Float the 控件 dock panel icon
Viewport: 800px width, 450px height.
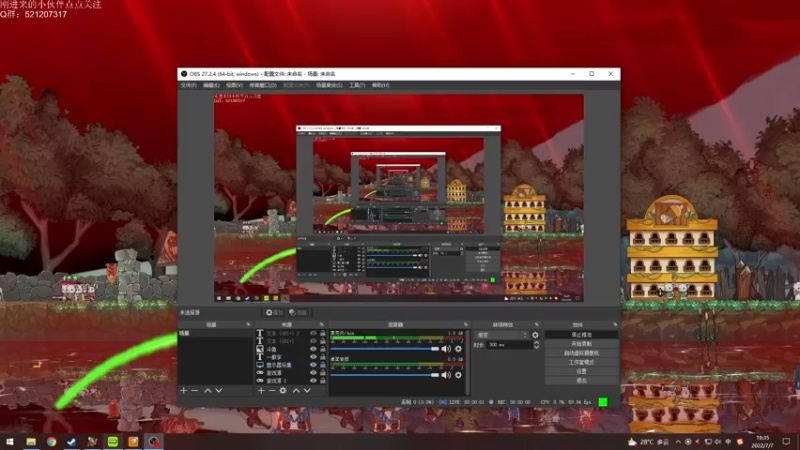coord(615,324)
